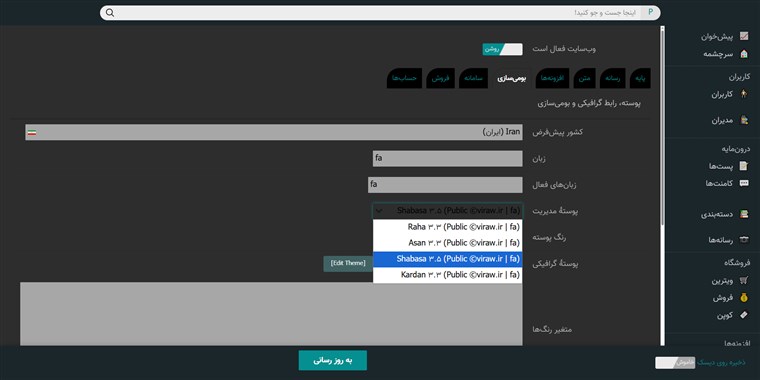Click the مدیران admin icon
The width and height of the screenshot is (760, 380).
(744, 120)
